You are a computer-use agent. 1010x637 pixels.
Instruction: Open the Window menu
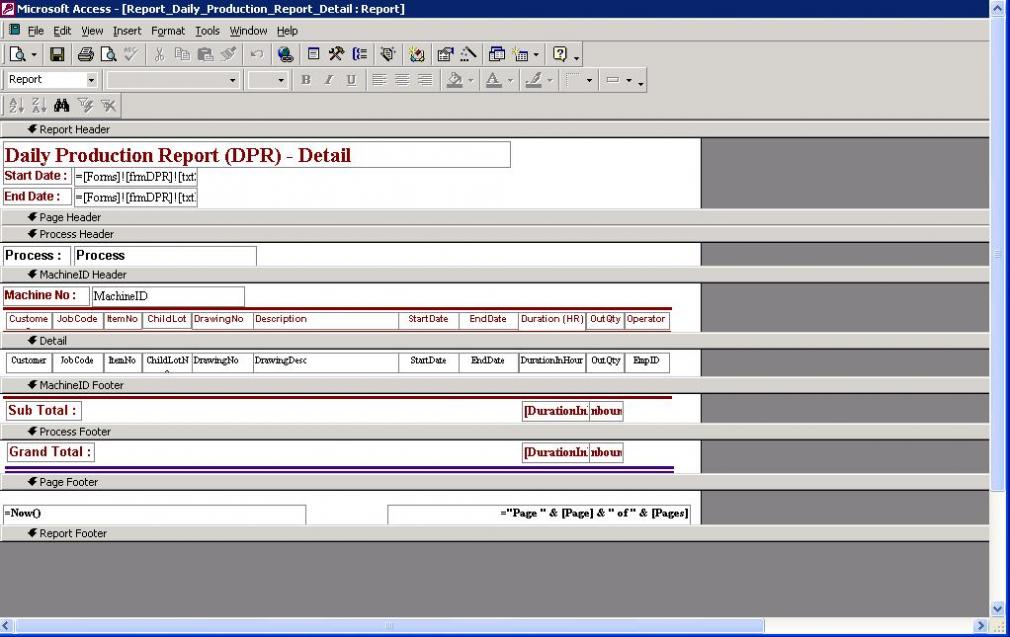click(x=248, y=31)
